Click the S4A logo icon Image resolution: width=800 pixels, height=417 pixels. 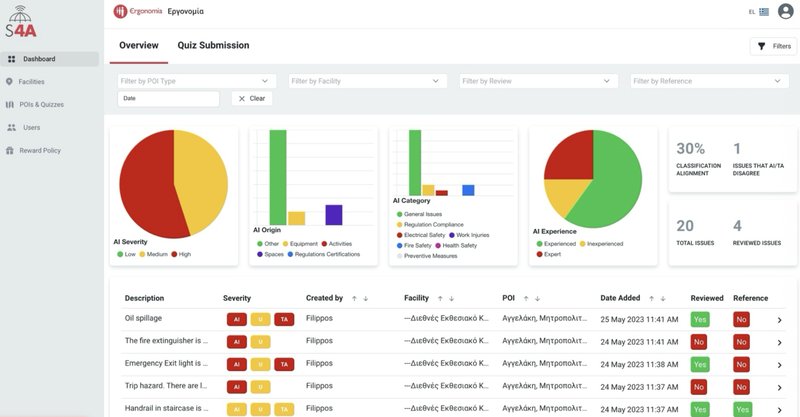coord(21,22)
